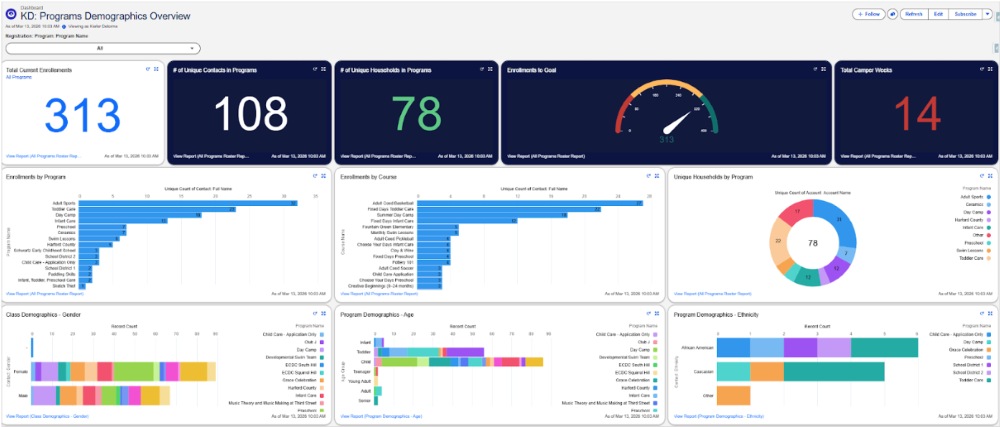Click the Refresh button in the header
Image resolution: width=1000 pixels, height=427 pixels.
point(913,14)
